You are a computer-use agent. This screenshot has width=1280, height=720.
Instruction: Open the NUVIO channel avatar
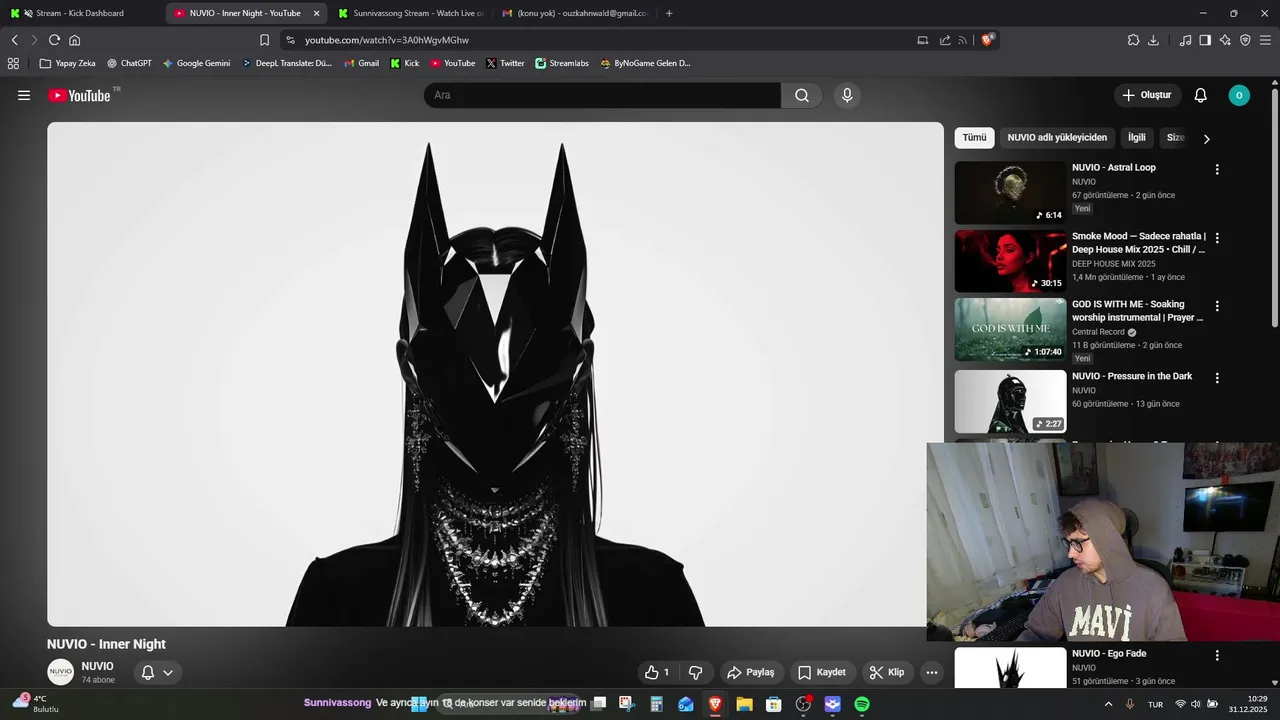click(x=61, y=672)
